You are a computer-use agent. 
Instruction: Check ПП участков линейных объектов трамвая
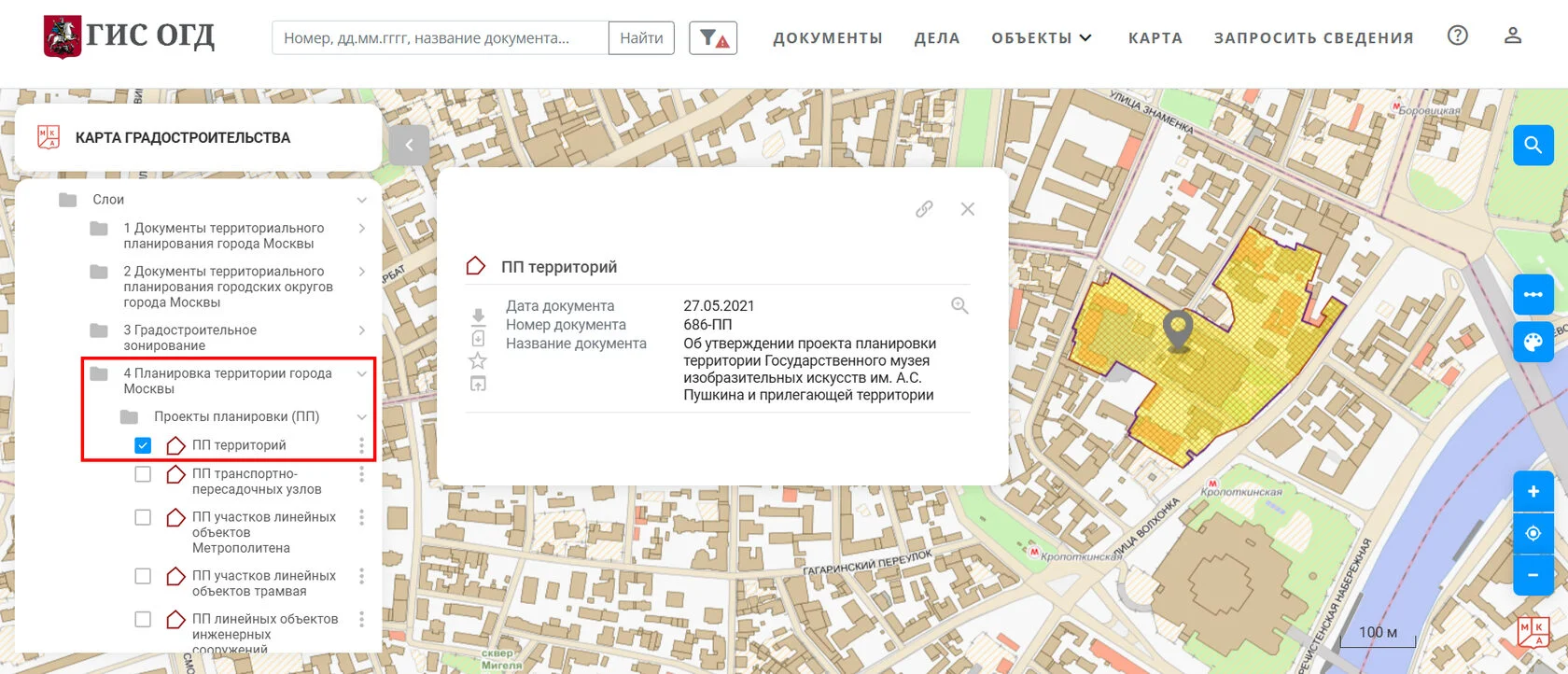(143, 576)
